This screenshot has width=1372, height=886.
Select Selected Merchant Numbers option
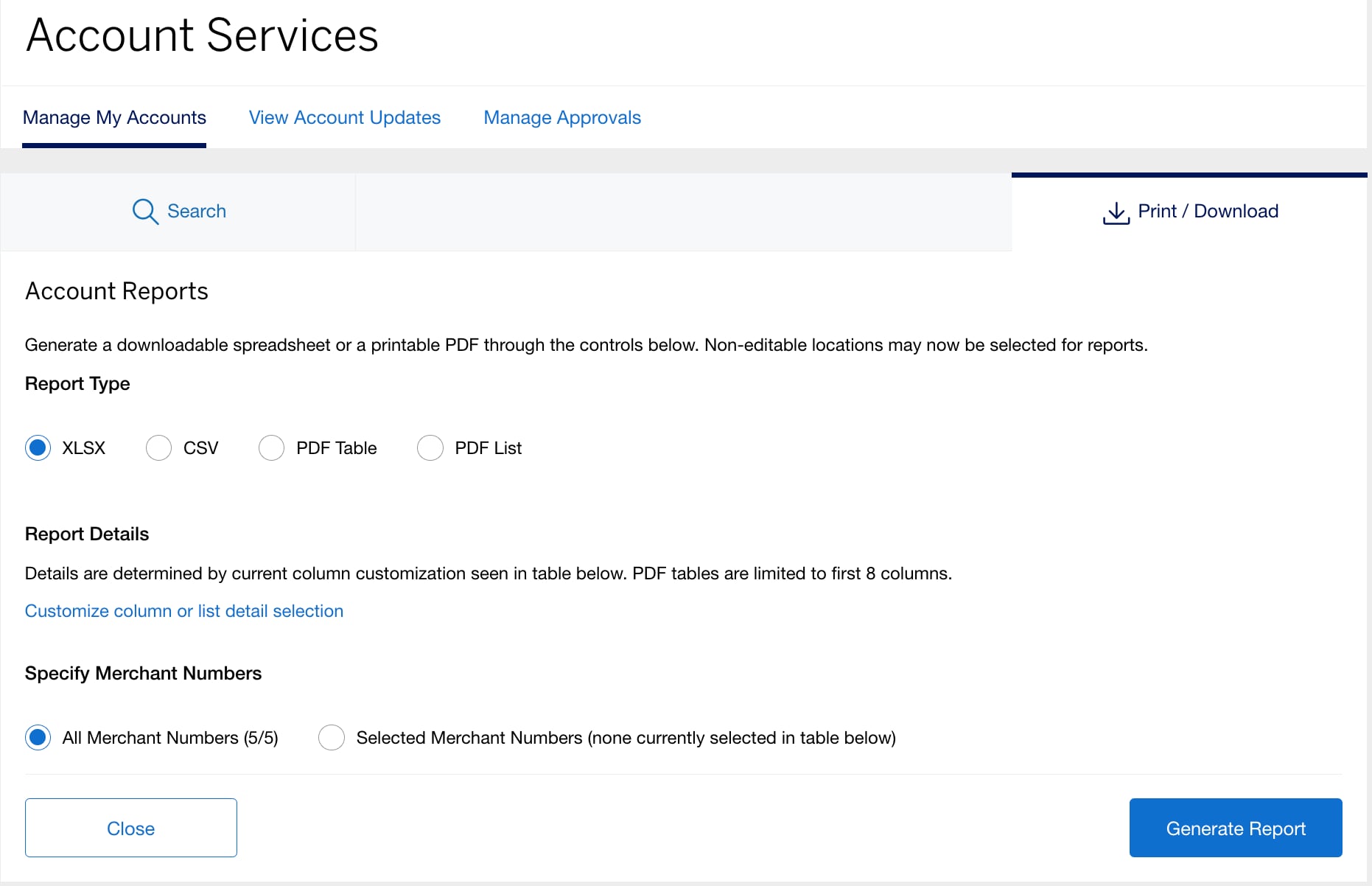click(x=332, y=737)
